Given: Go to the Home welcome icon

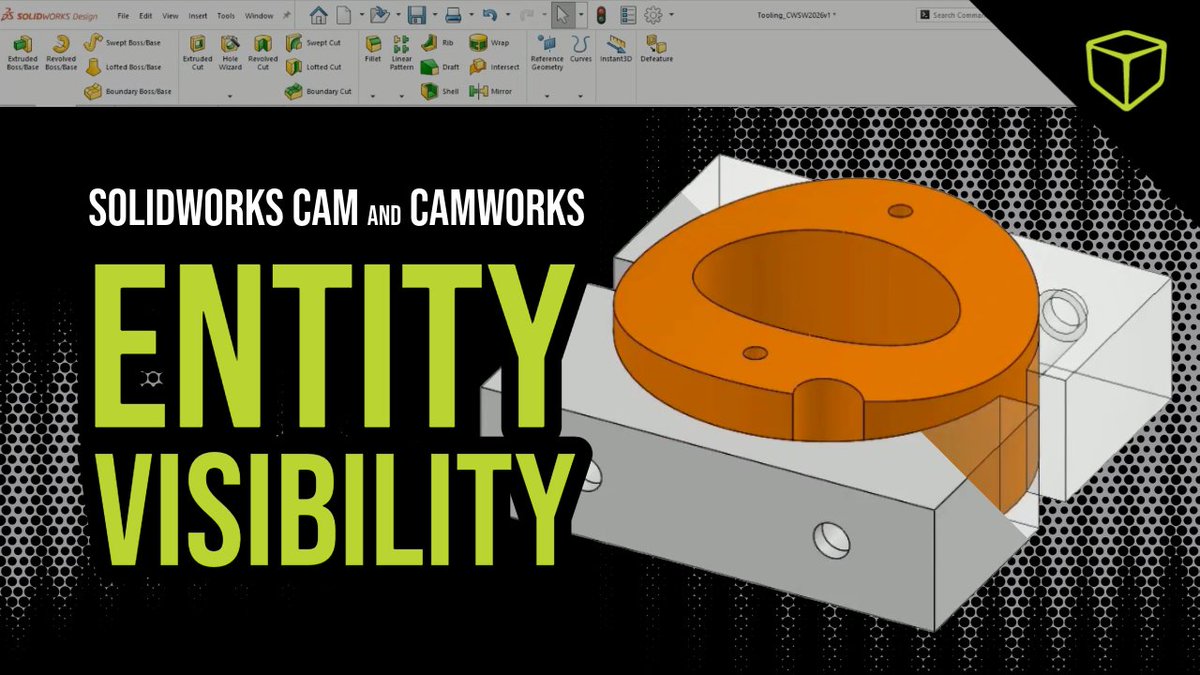Looking at the screenshot, I should click(319, 15).
